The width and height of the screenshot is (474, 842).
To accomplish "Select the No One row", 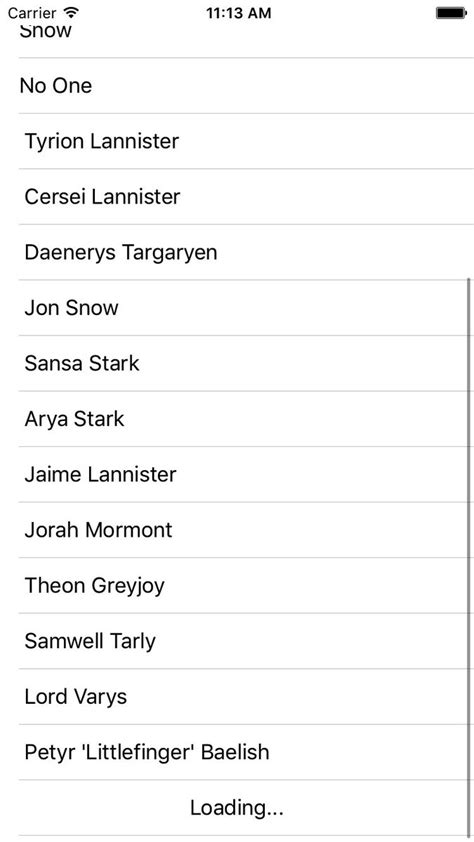I will click(x=237, y=86).
